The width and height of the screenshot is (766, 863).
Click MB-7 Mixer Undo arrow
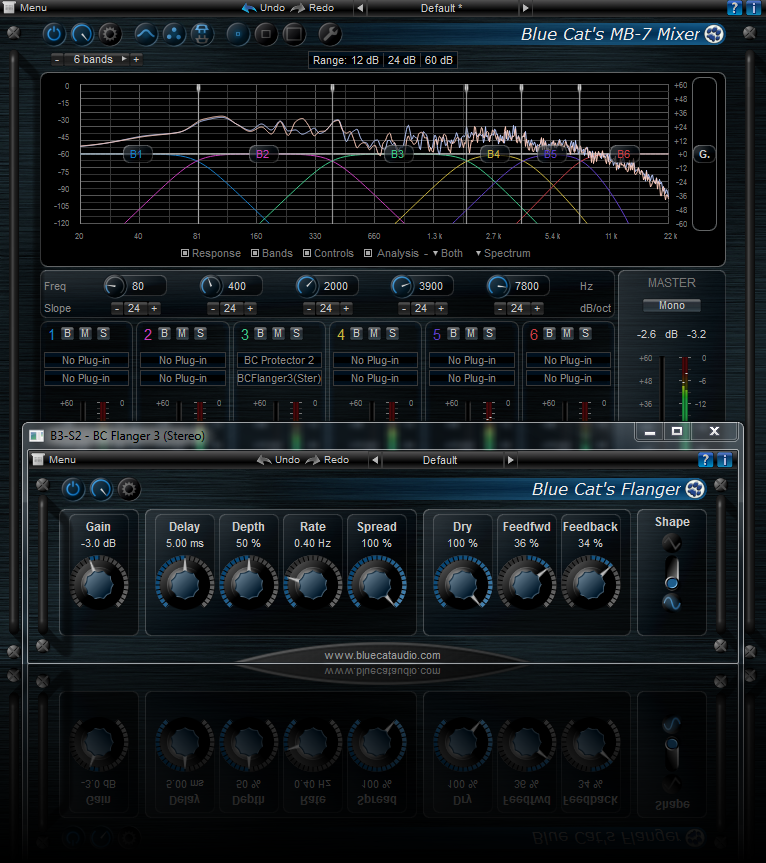tap(249, 8)
